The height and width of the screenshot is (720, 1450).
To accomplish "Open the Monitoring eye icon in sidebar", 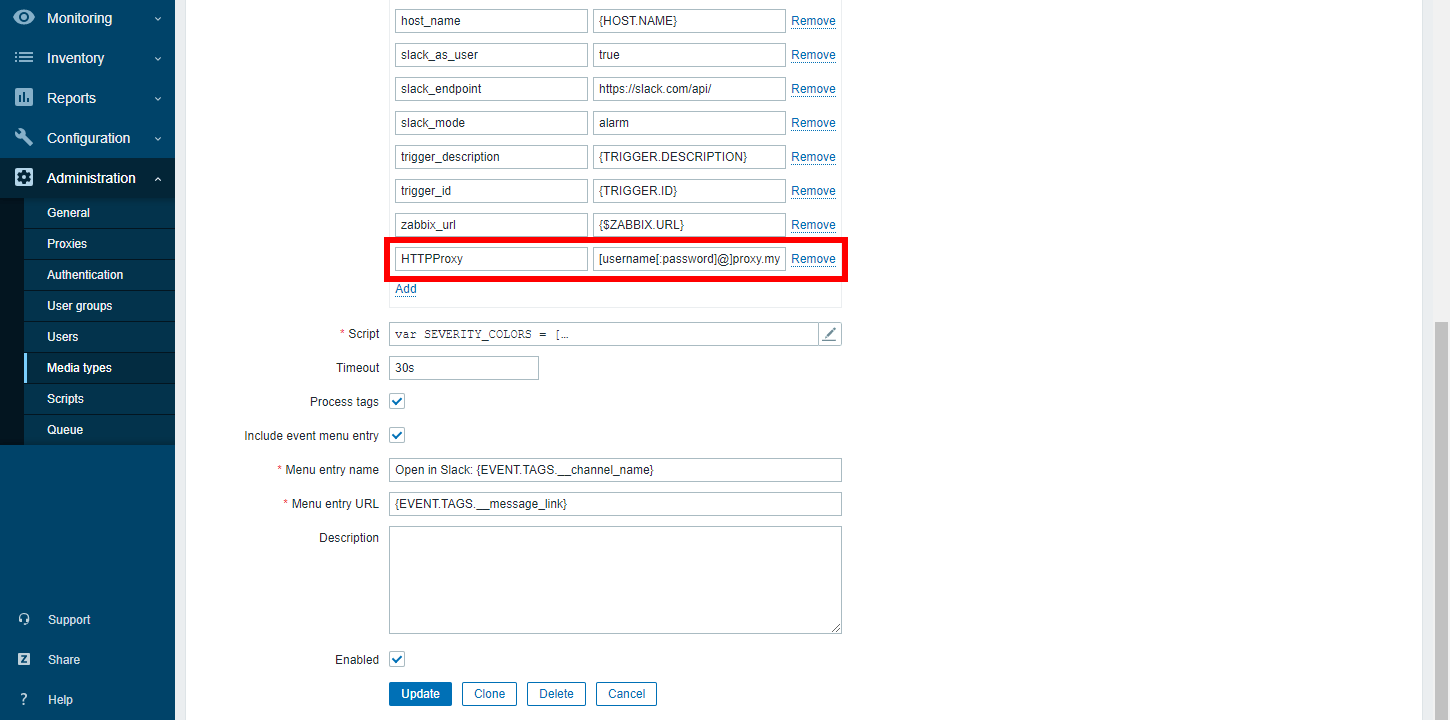I will coord(23,17).
